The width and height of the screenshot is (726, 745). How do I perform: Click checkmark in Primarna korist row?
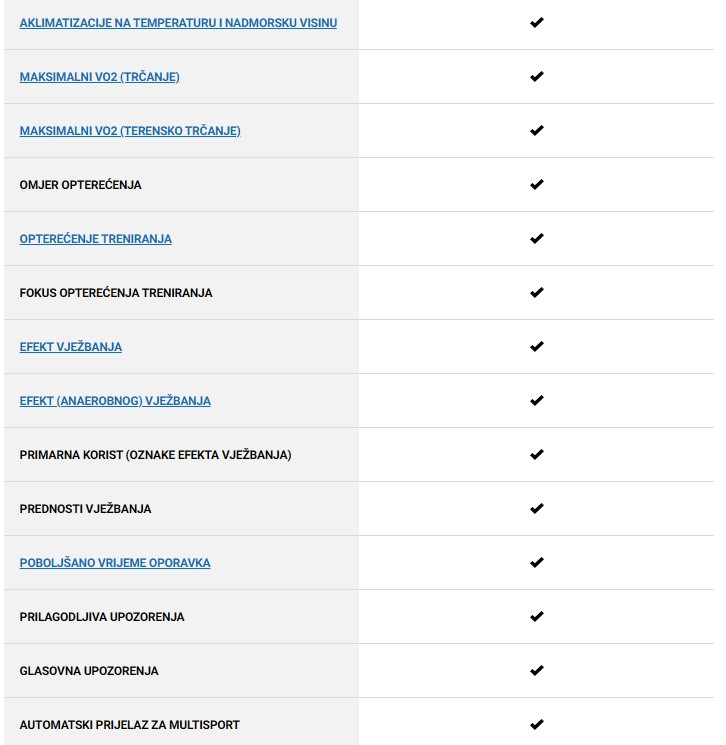537,454
